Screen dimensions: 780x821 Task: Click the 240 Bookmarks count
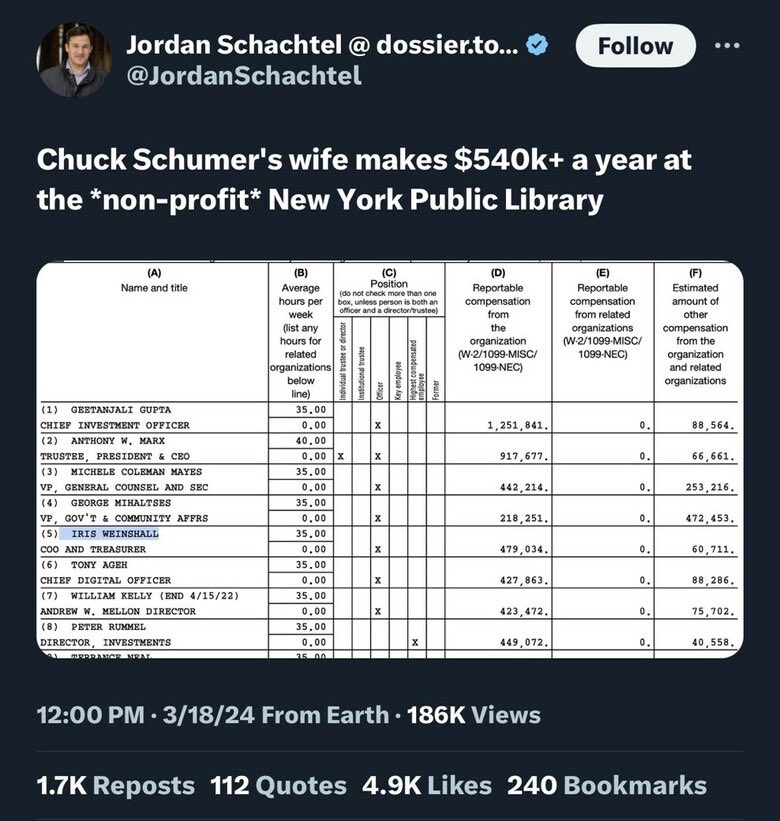[x=607, y=786]
